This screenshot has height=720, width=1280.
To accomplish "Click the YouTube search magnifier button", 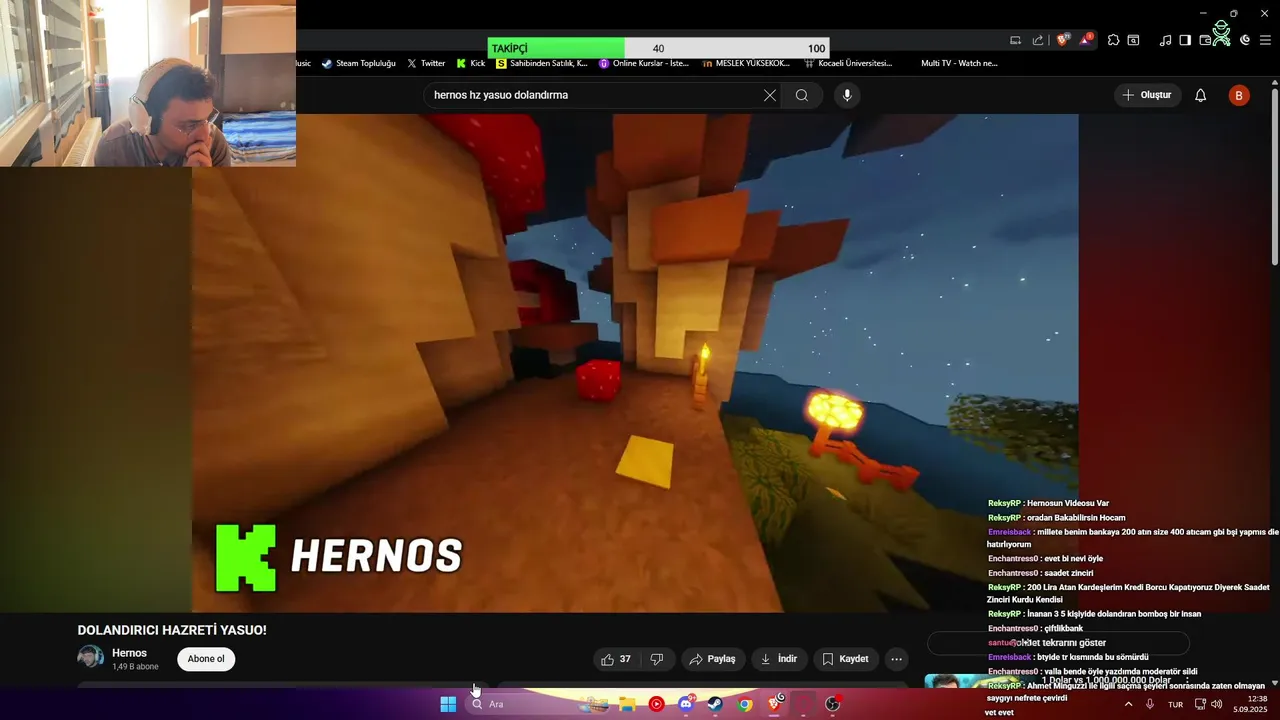I will coord(802,95).
